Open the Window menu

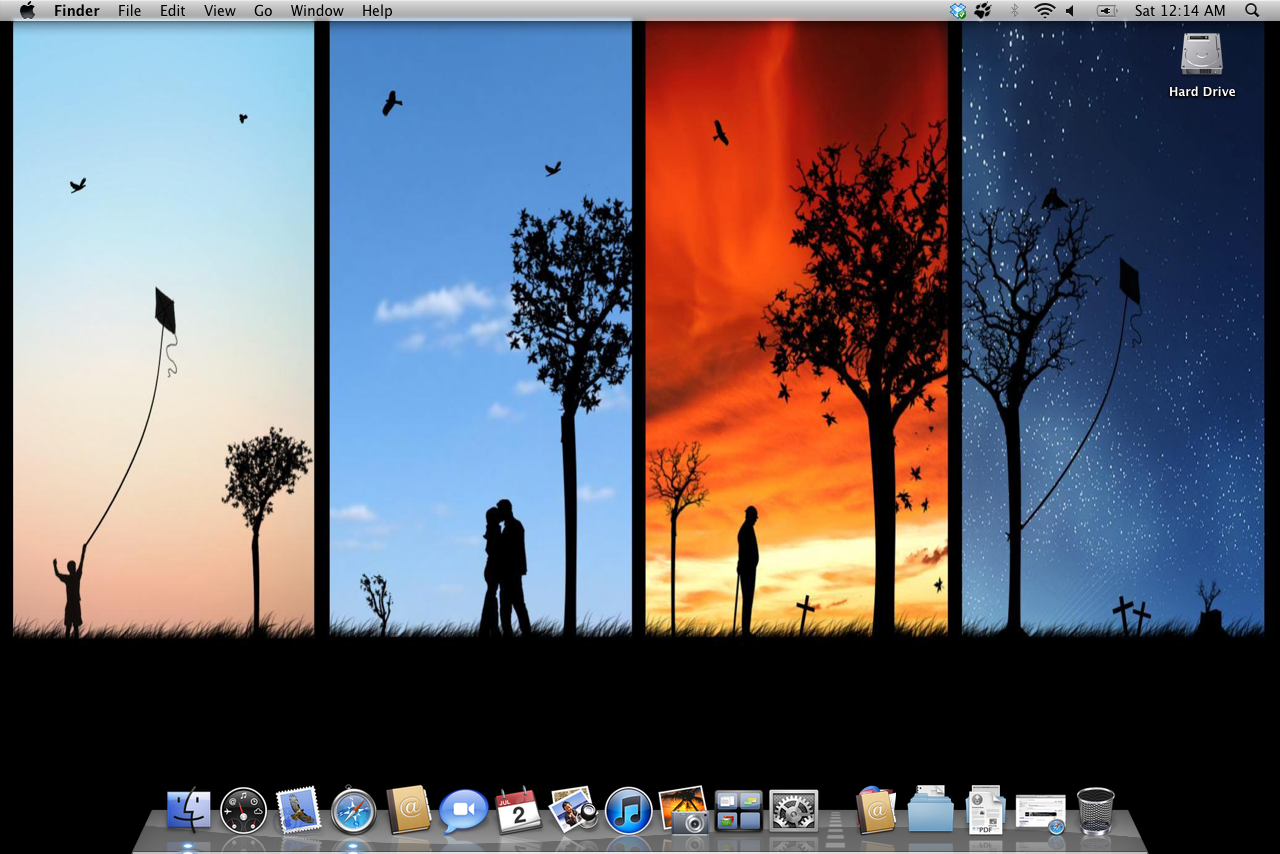(317, 11)
